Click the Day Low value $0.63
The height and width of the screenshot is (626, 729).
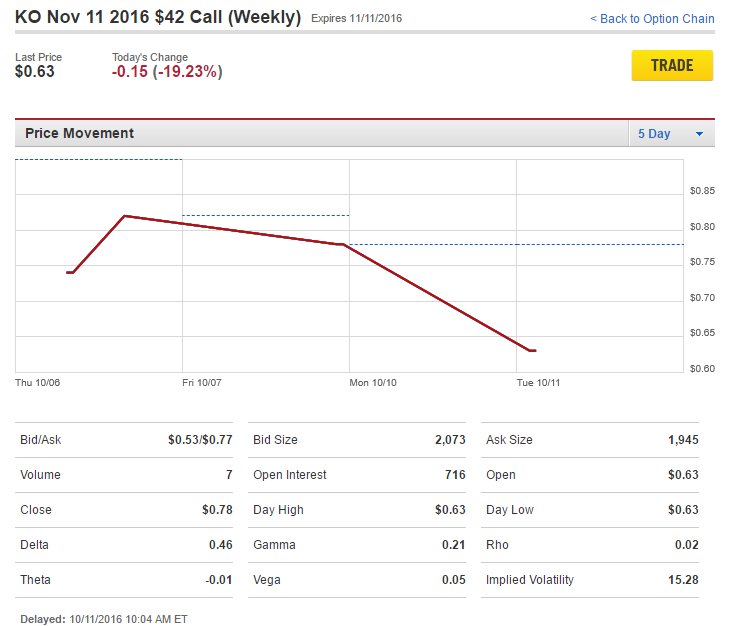[683, 510]
